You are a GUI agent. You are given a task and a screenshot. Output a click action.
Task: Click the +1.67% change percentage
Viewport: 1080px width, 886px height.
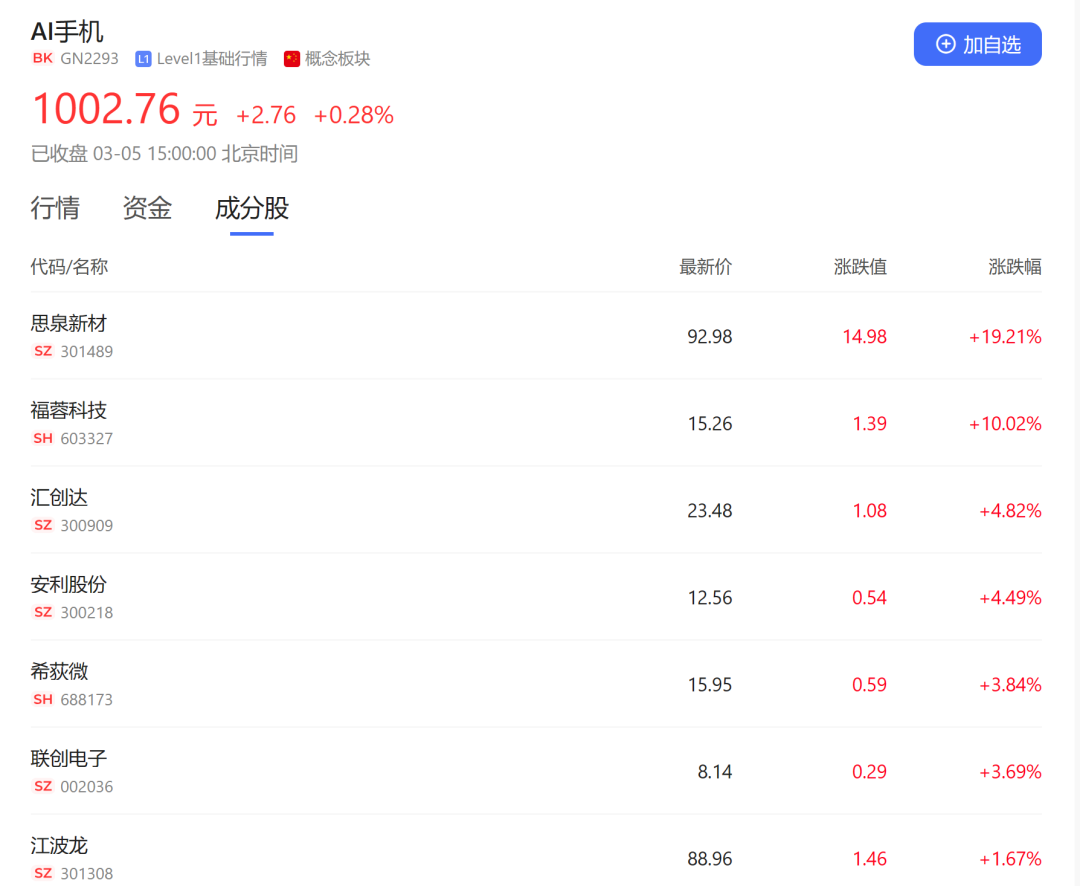click(1010, 858)
